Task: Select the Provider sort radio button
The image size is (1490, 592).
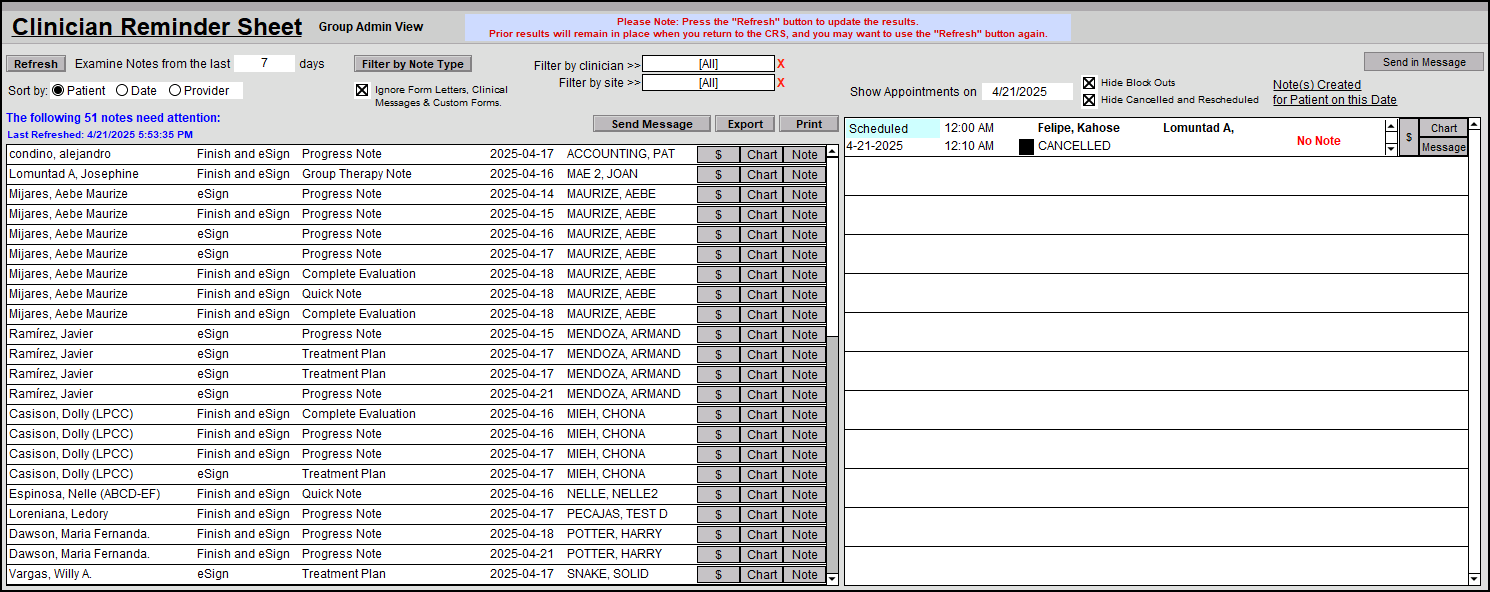Action: tap(175, 91)
